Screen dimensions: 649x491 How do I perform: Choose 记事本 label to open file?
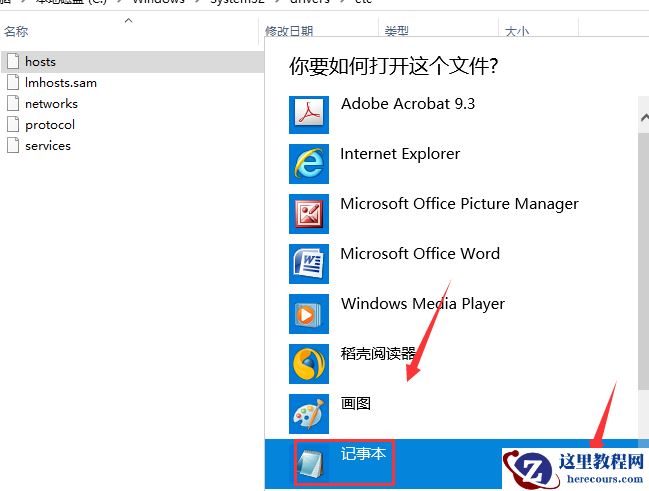point(363,453)
